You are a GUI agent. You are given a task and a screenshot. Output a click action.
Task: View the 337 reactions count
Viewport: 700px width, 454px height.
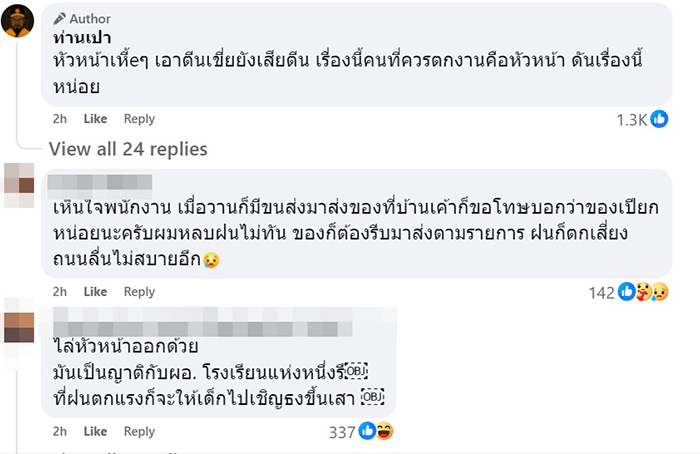pyautogui.click(x=342, y=432)
